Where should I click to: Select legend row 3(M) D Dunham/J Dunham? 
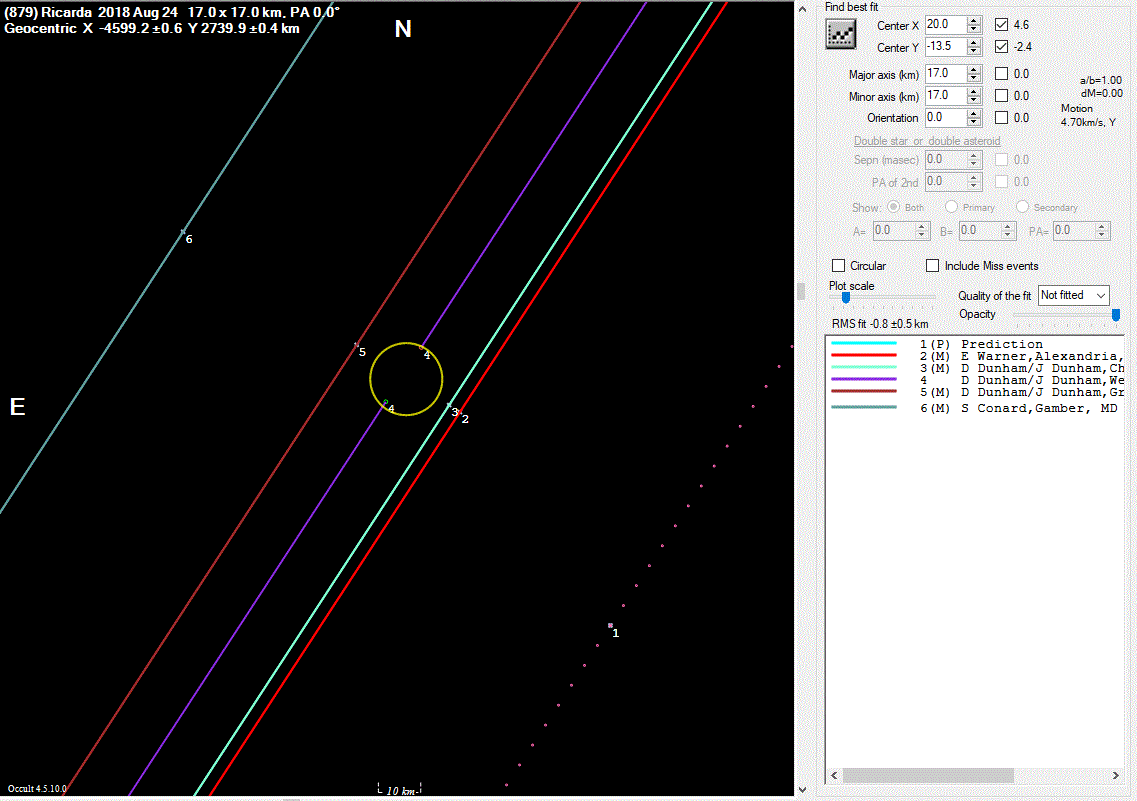(975, 368)
